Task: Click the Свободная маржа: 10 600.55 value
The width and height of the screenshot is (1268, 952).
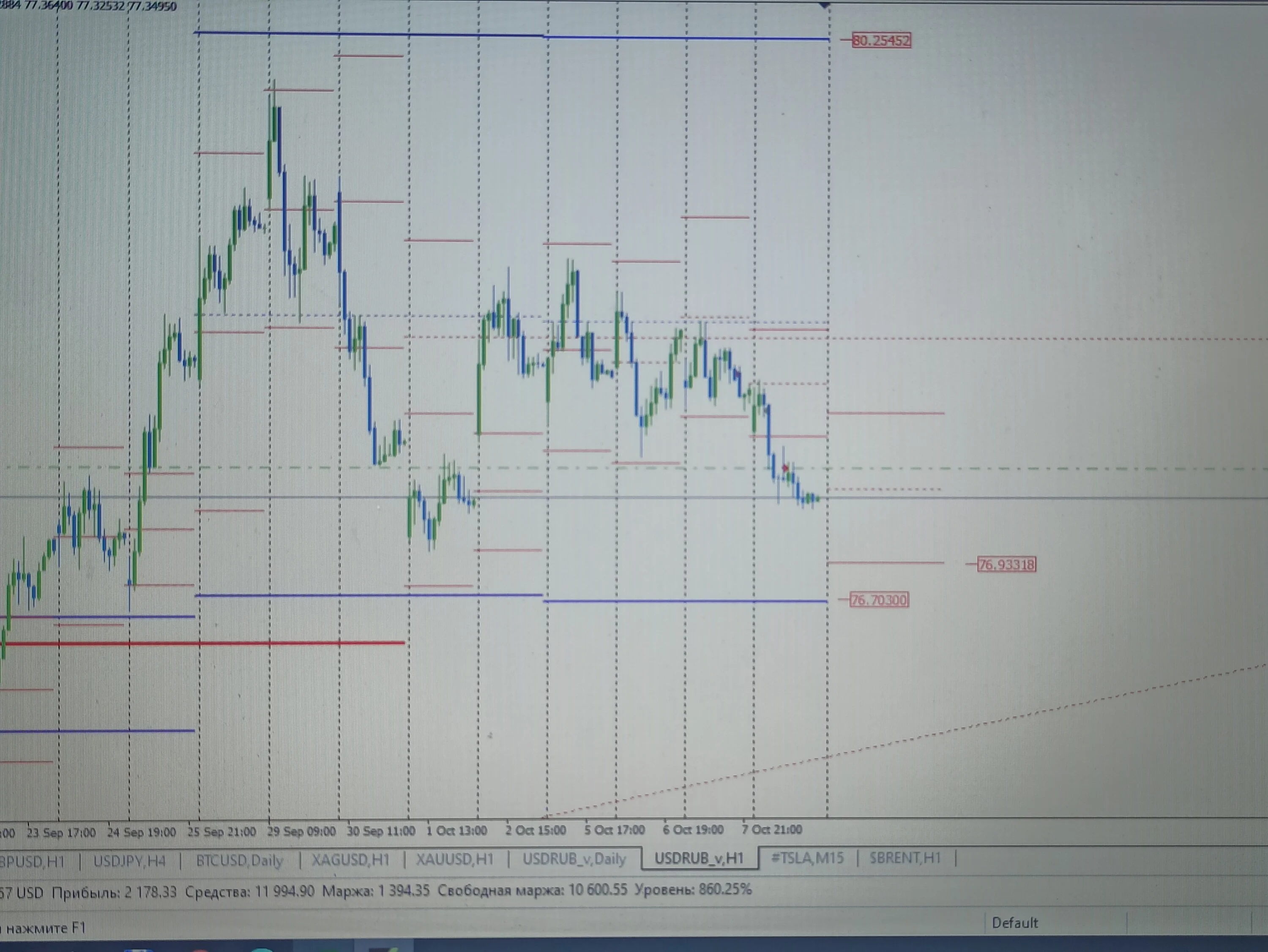Action: point(533,890)
